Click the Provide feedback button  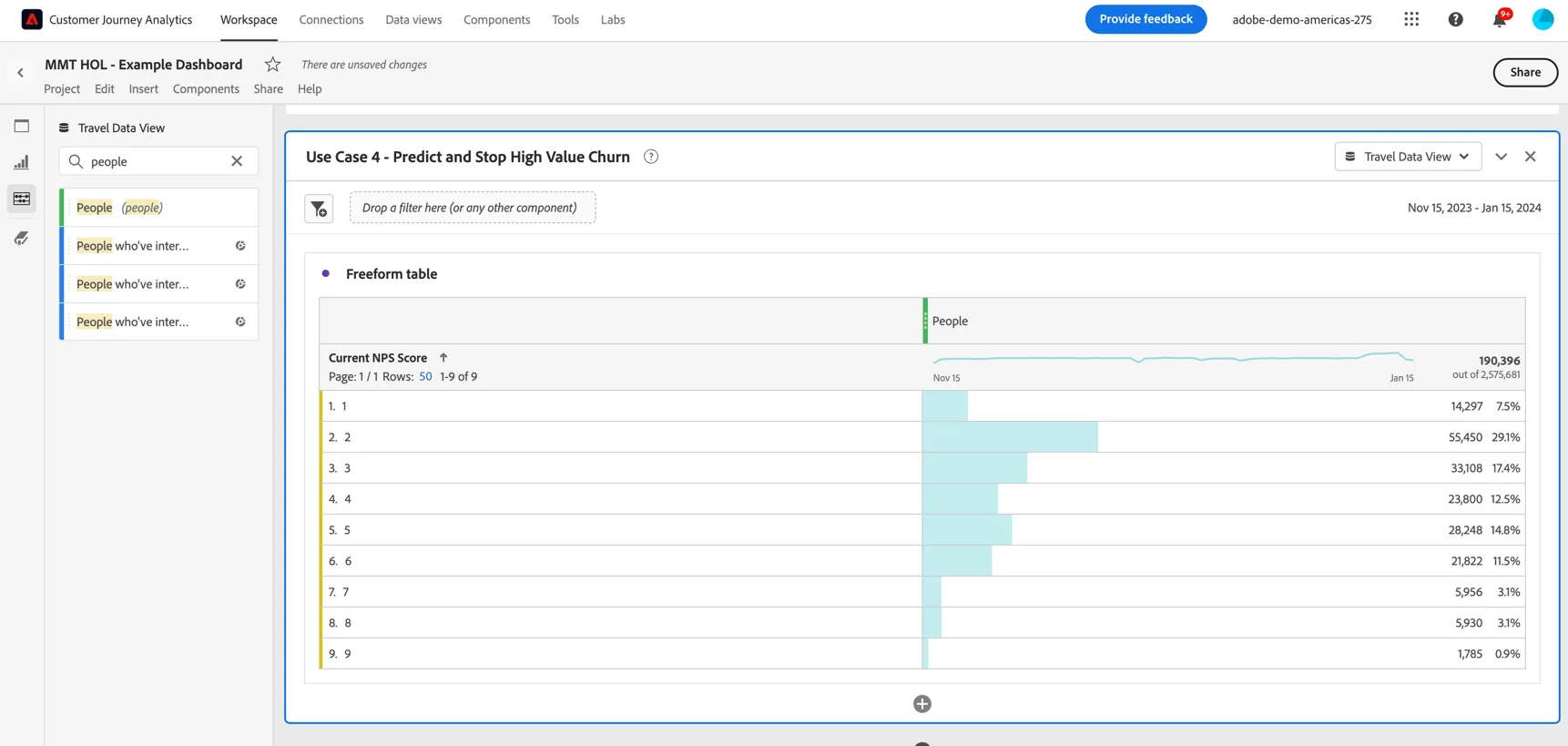click(x=1145, y=19)
